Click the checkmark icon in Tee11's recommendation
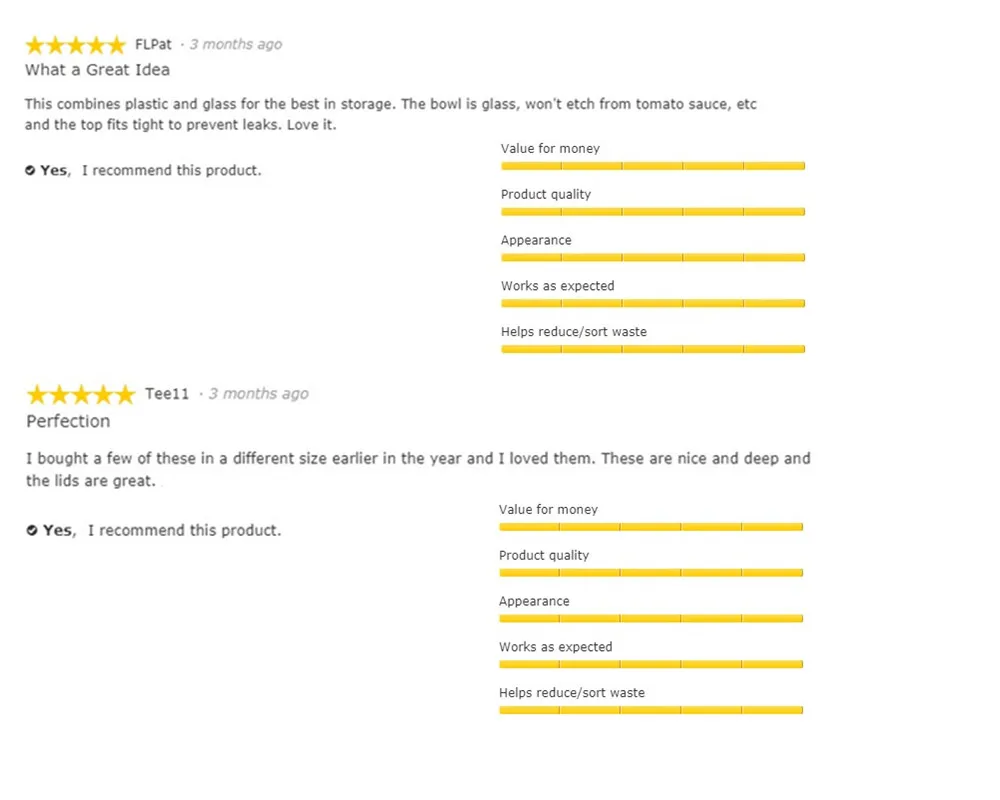Viewport: 1000px width, 800px height. pyautogui.click(x=32, y=530)
